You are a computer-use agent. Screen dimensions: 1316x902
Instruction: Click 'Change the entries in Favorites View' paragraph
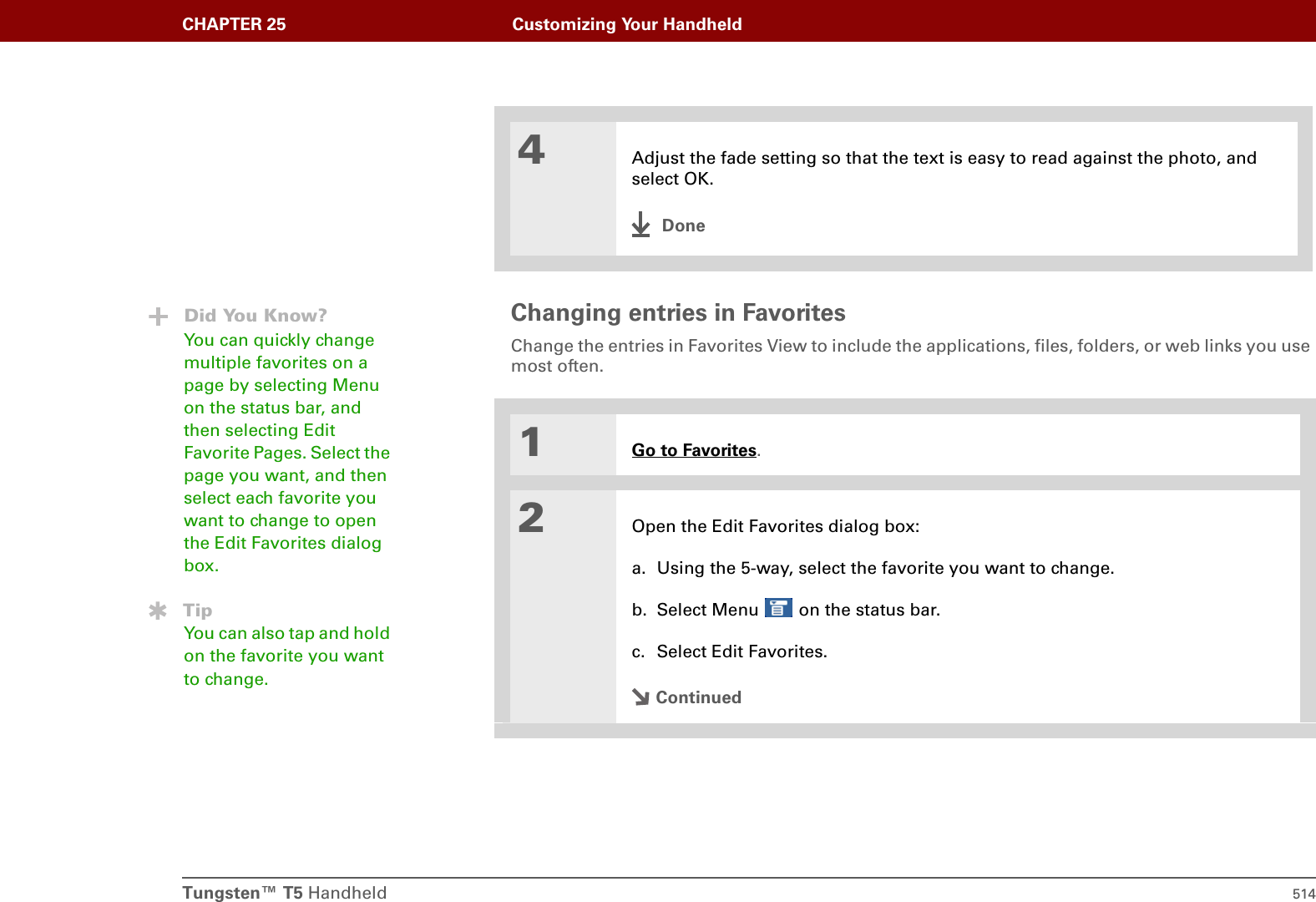click(910, 356)
